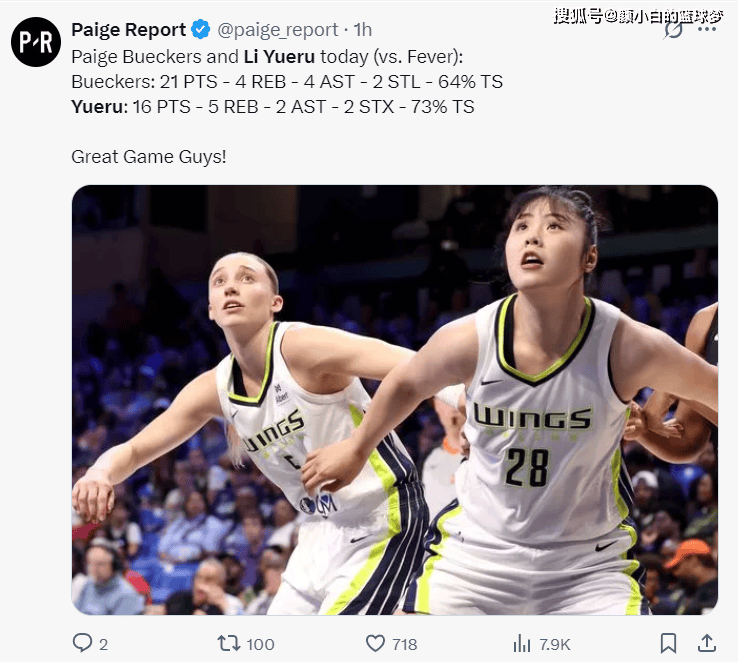Click the share upload icon
Viewport: 738px width, 662px height.
(706, 643)
